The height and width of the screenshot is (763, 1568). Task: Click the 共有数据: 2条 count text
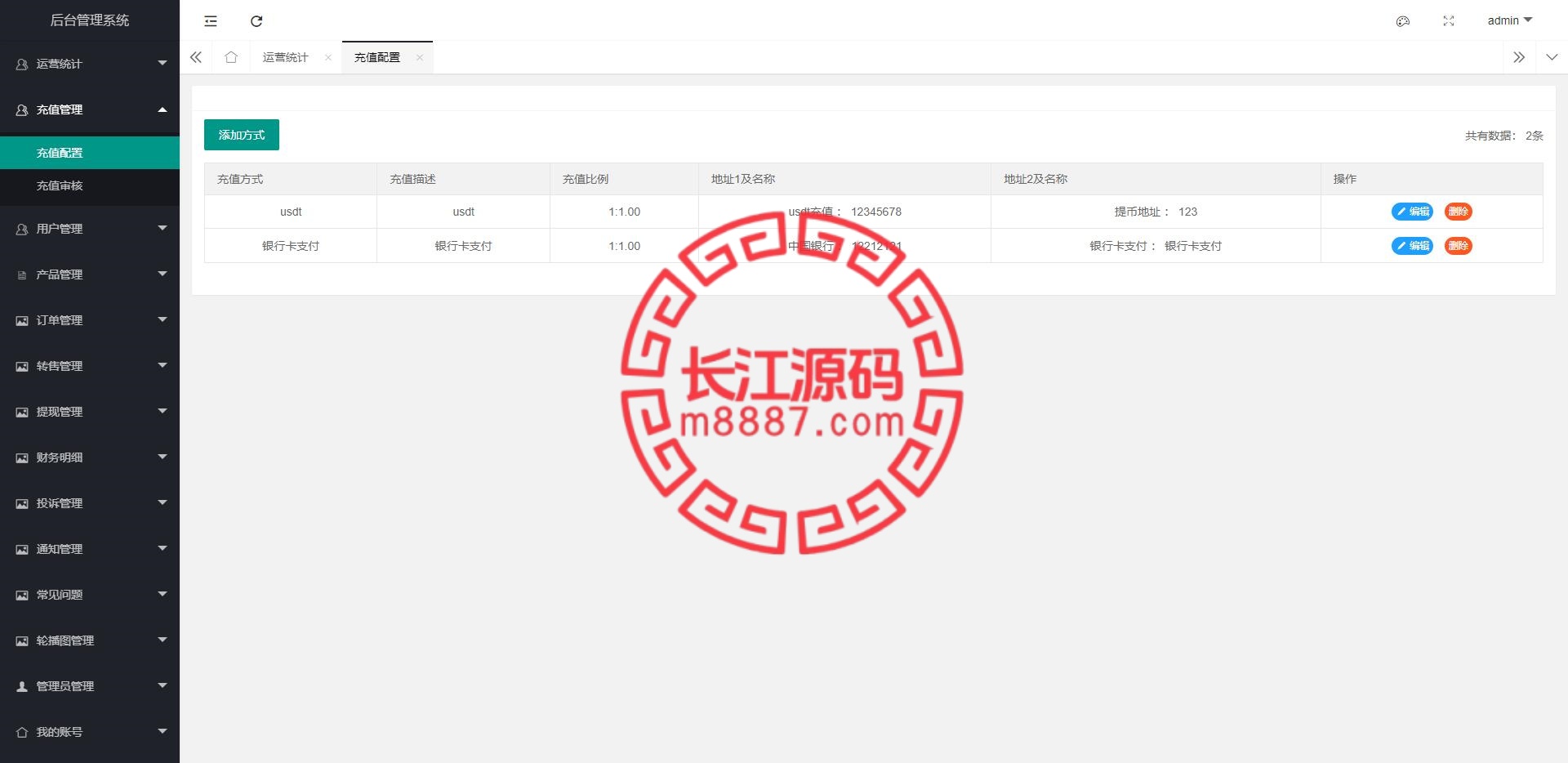[1503, 136]
